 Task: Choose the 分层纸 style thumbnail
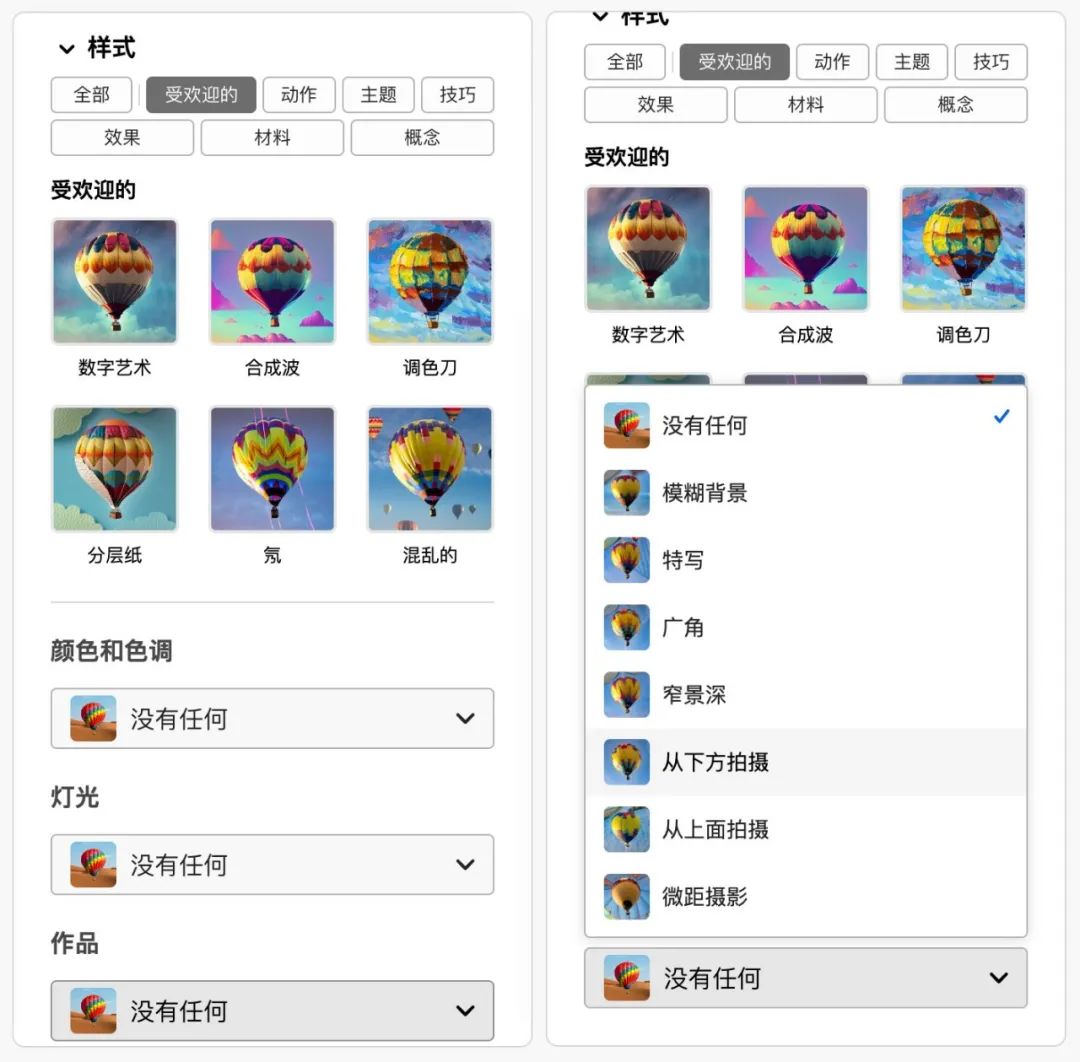(114, 469)
